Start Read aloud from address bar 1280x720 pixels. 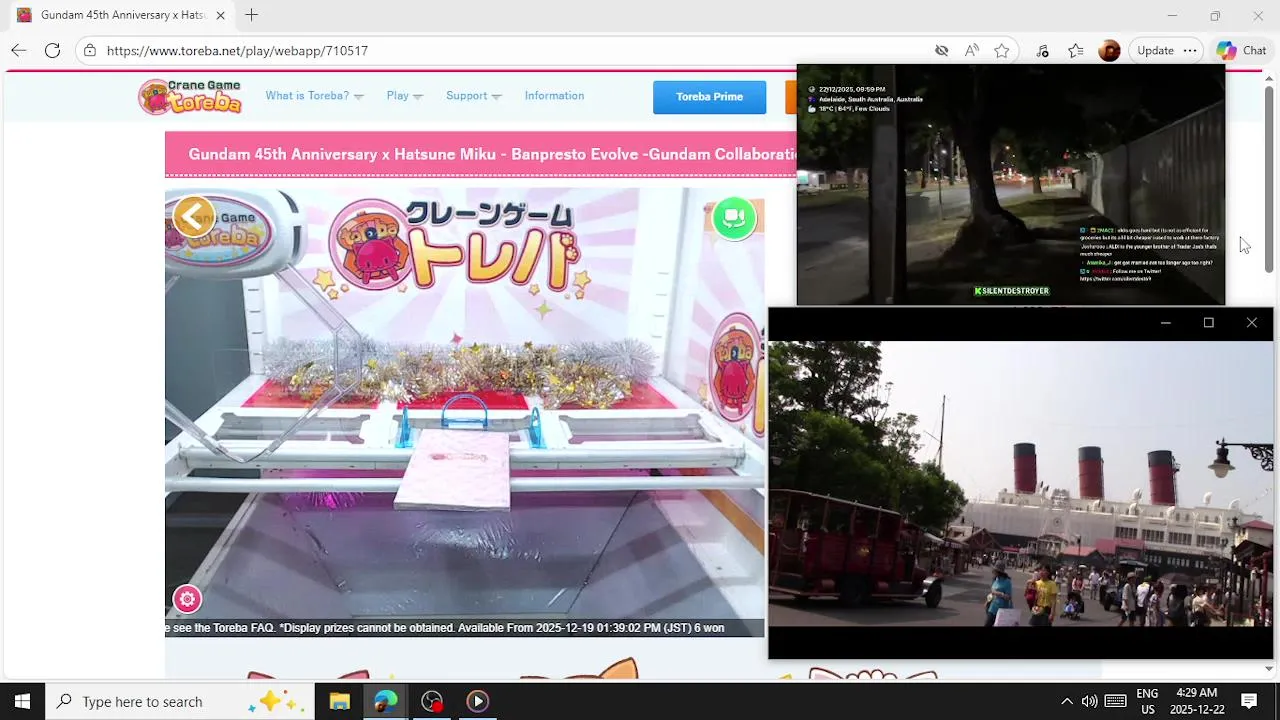(x=972, y=50)
